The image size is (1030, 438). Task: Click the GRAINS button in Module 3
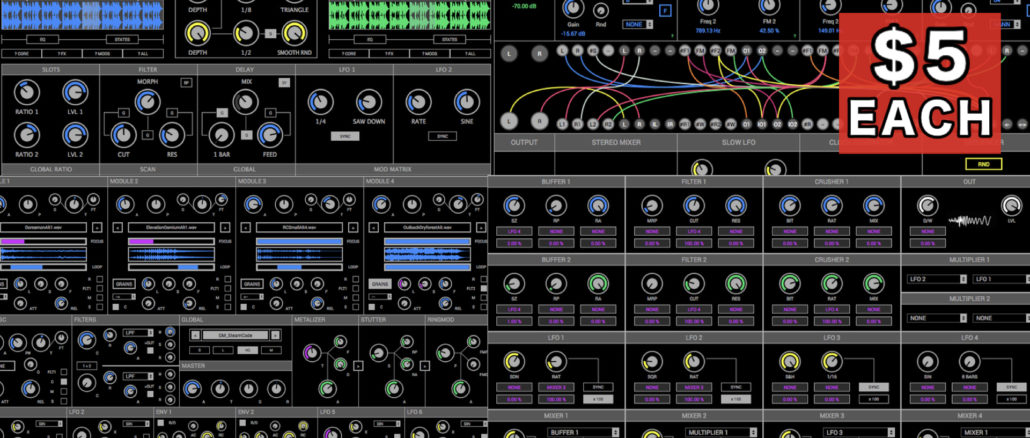[x=252, y=284]
